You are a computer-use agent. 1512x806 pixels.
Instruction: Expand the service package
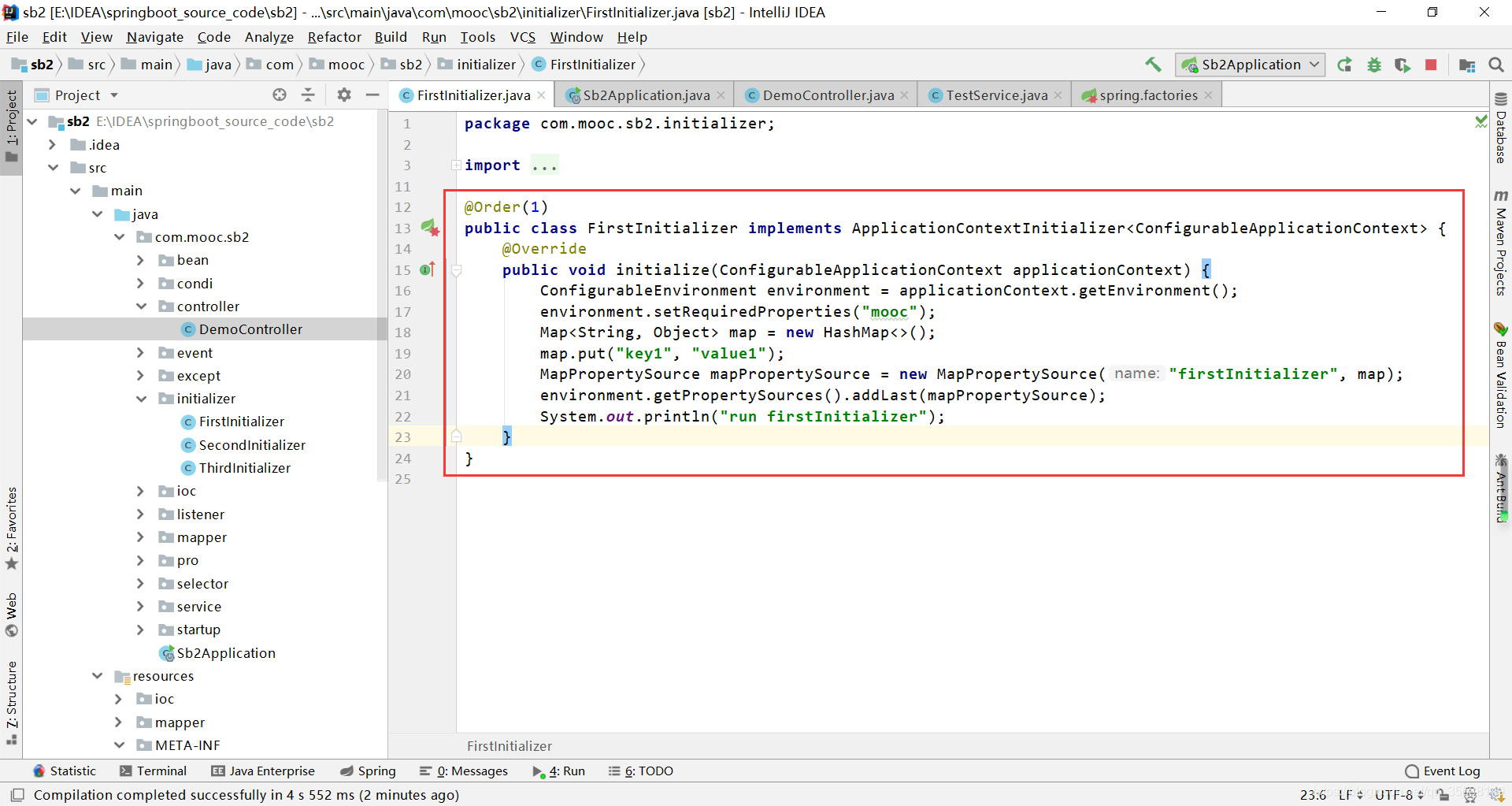pos(140,607)
